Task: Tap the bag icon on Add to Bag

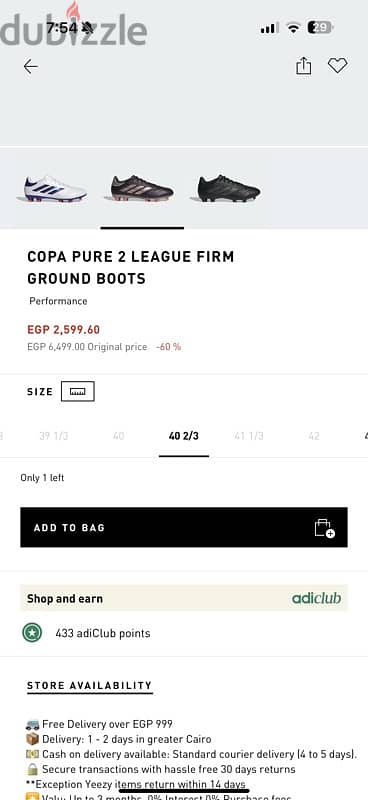Action: click(x=324, y=528)
